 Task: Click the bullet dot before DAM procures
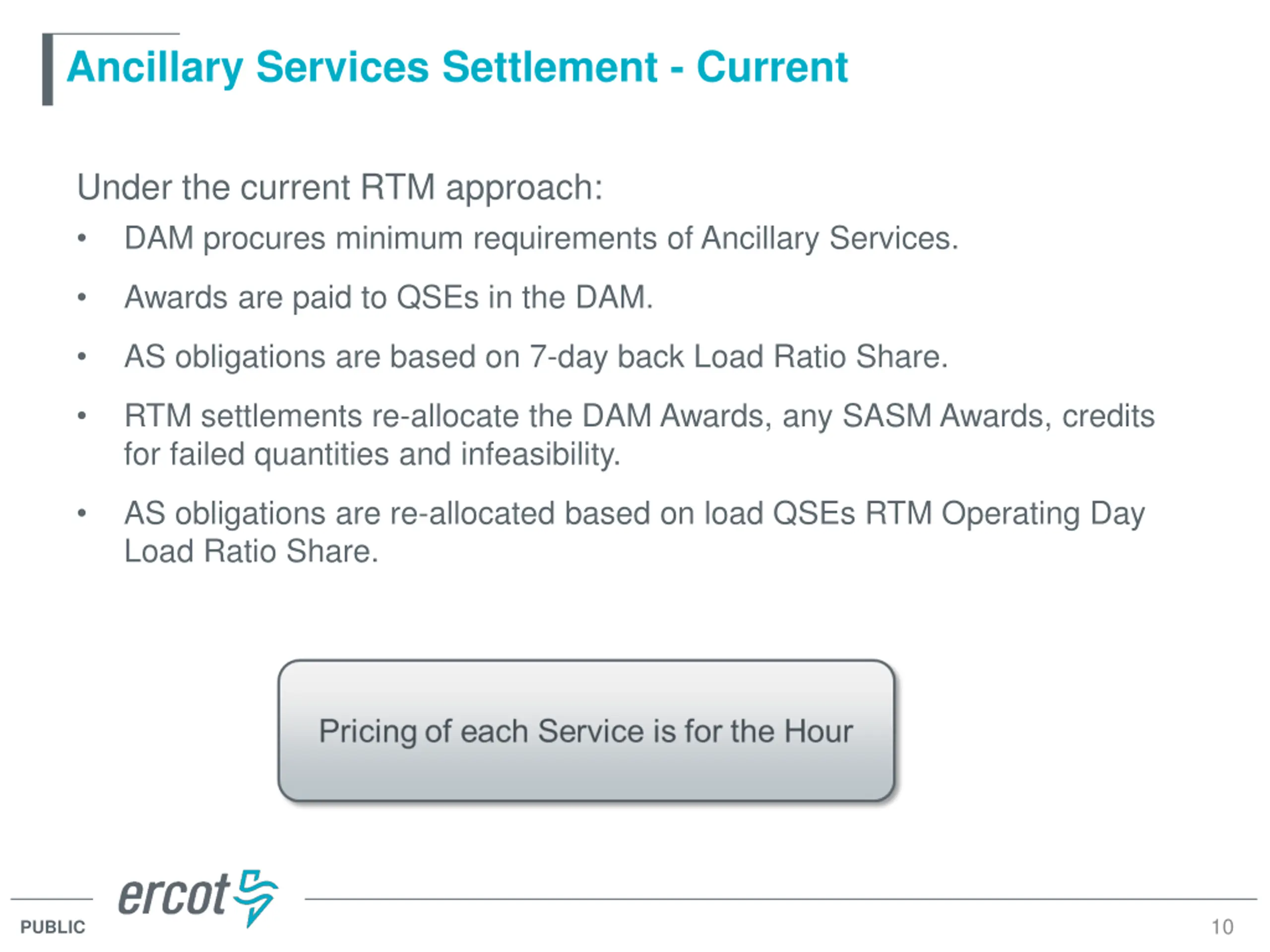click(x=82, y=238)
